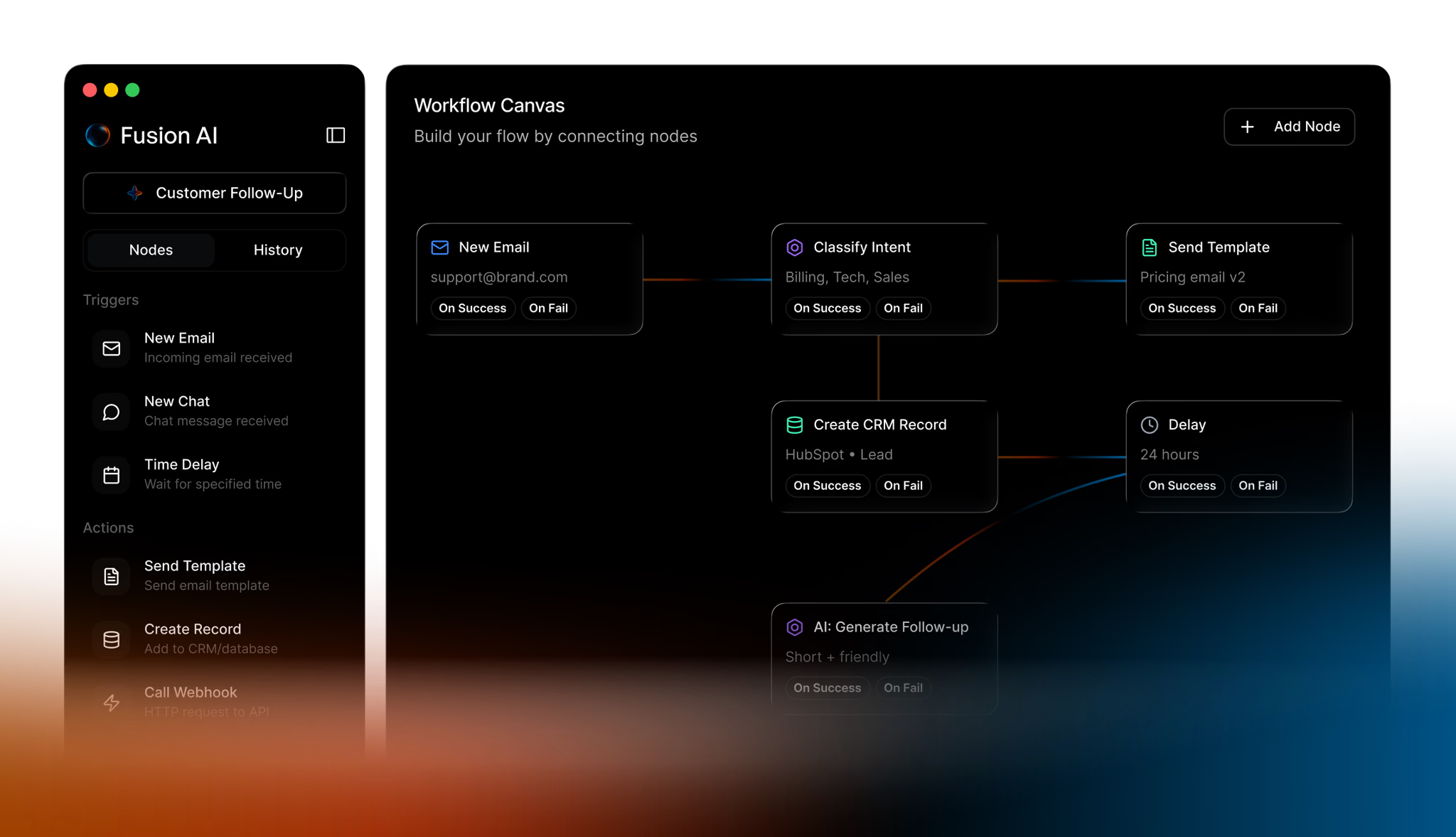Click the clock icon on Delay node
This screenshot has height=837, width=1456.
click(1150, 425)
